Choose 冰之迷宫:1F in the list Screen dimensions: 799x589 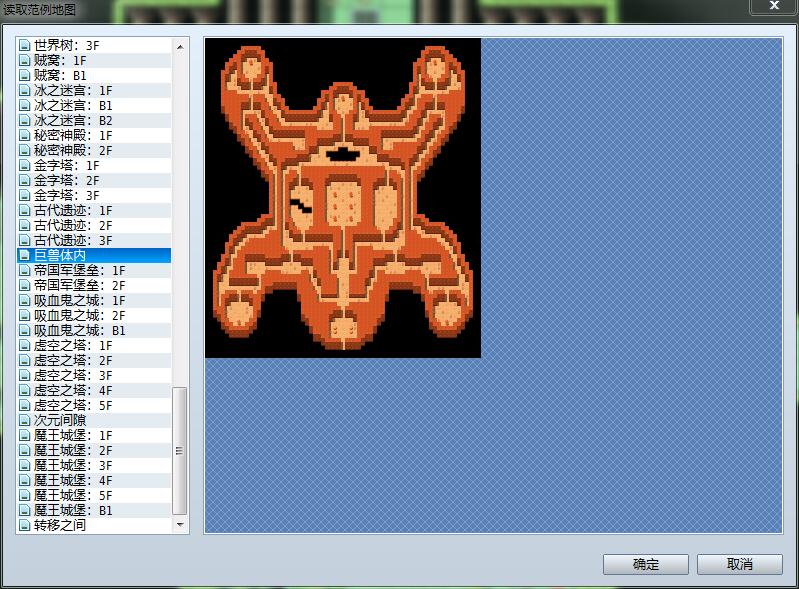[x=94, y=91]
